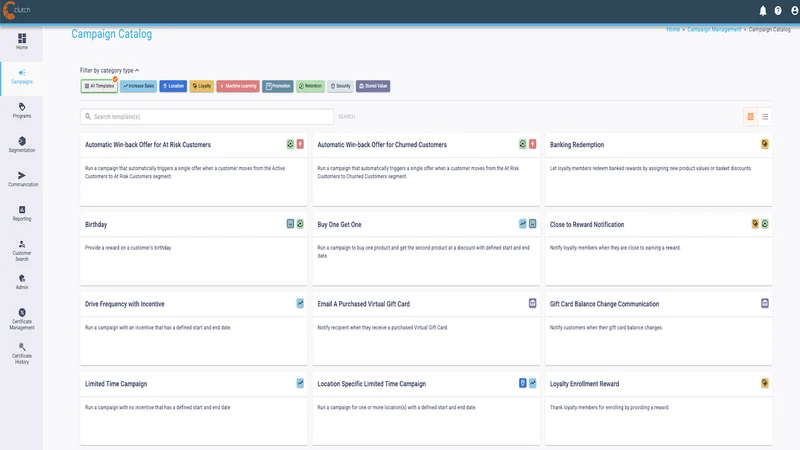Open Programs in the sidebar
The image size is (800, 450).
coord(22,110)
